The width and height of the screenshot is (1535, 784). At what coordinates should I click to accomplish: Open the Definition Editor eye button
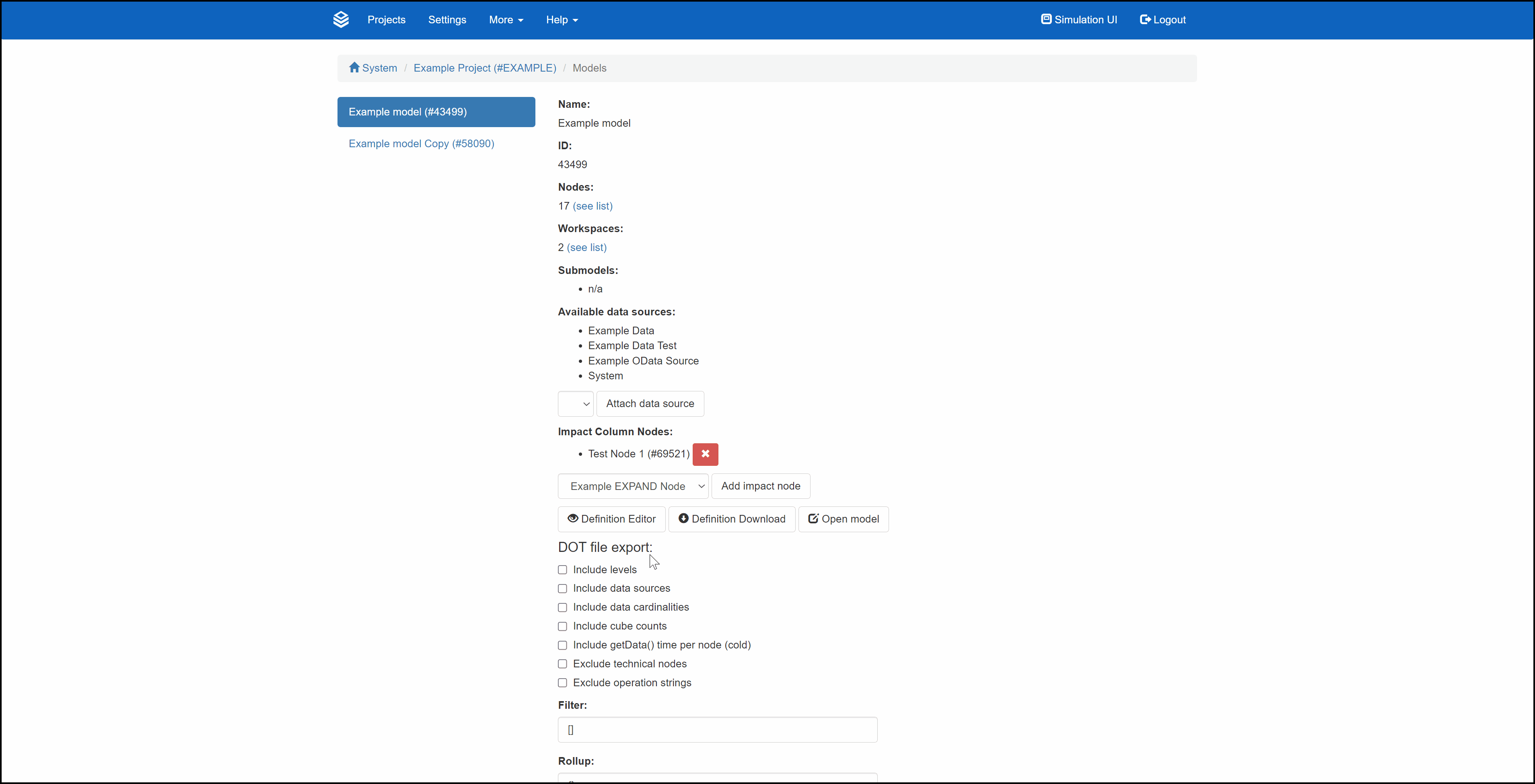click(611, 519)
